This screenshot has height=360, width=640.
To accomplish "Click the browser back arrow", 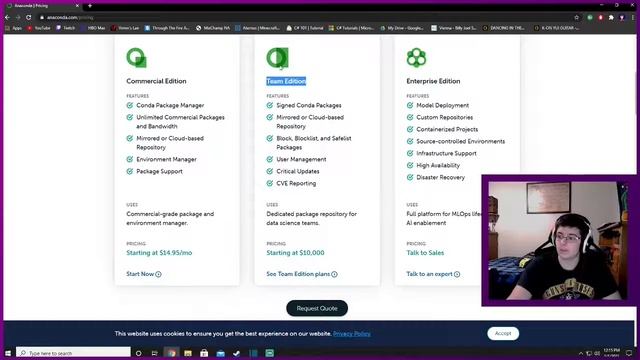I will point(7,18).
